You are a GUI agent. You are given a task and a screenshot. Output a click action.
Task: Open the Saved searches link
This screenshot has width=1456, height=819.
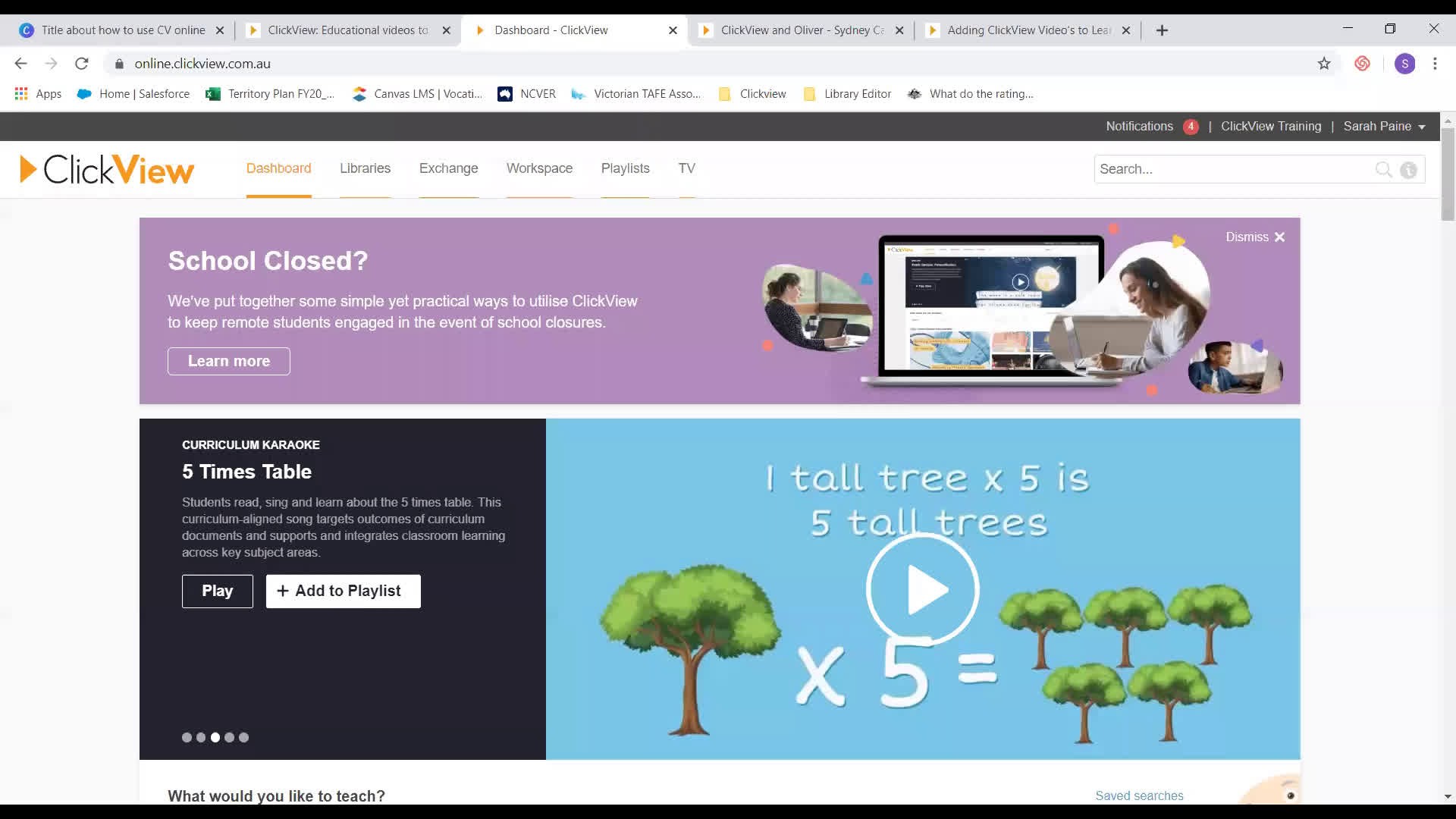click(1139, 795)
